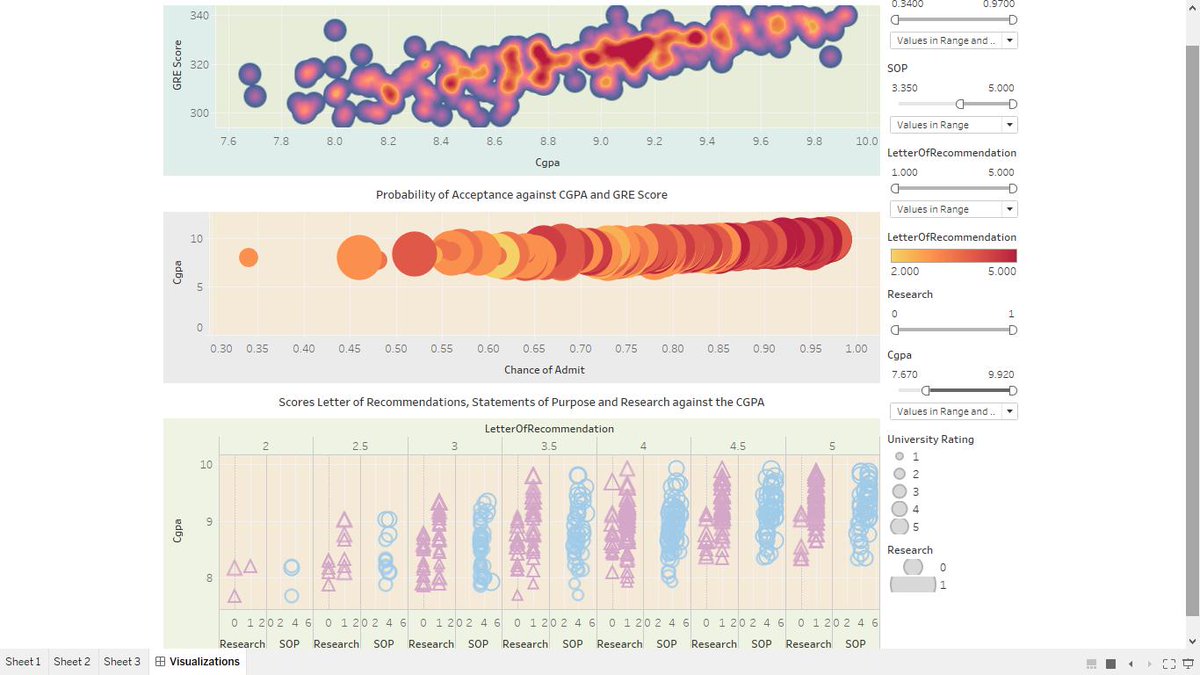This screenshot has width=1200, height=675.
Task: Switch to the Sheet 3 tab
Action: tap(122, 662)
